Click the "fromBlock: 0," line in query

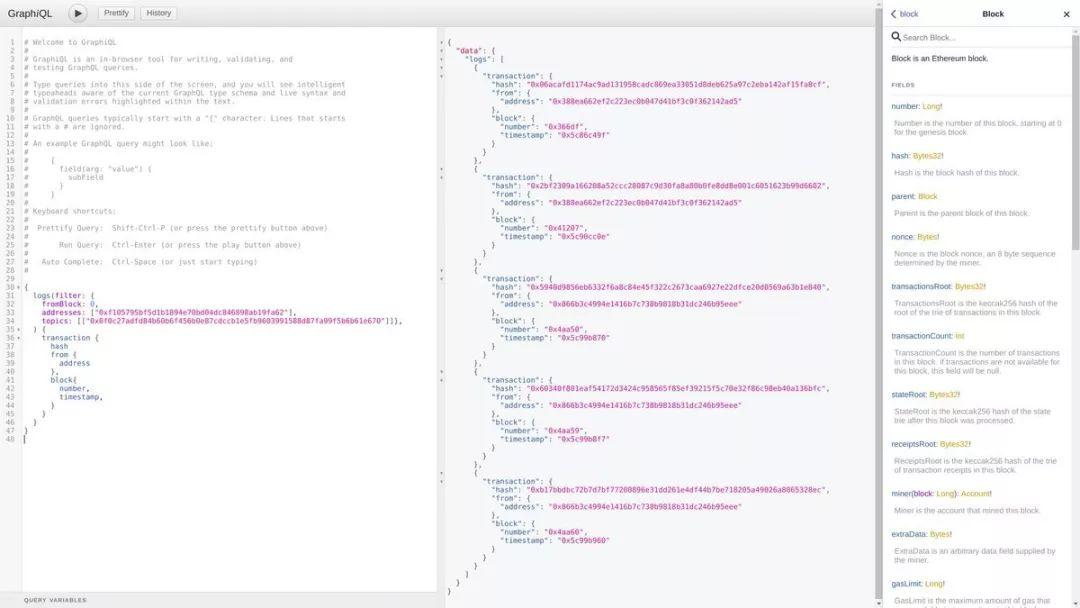[70, 304]
